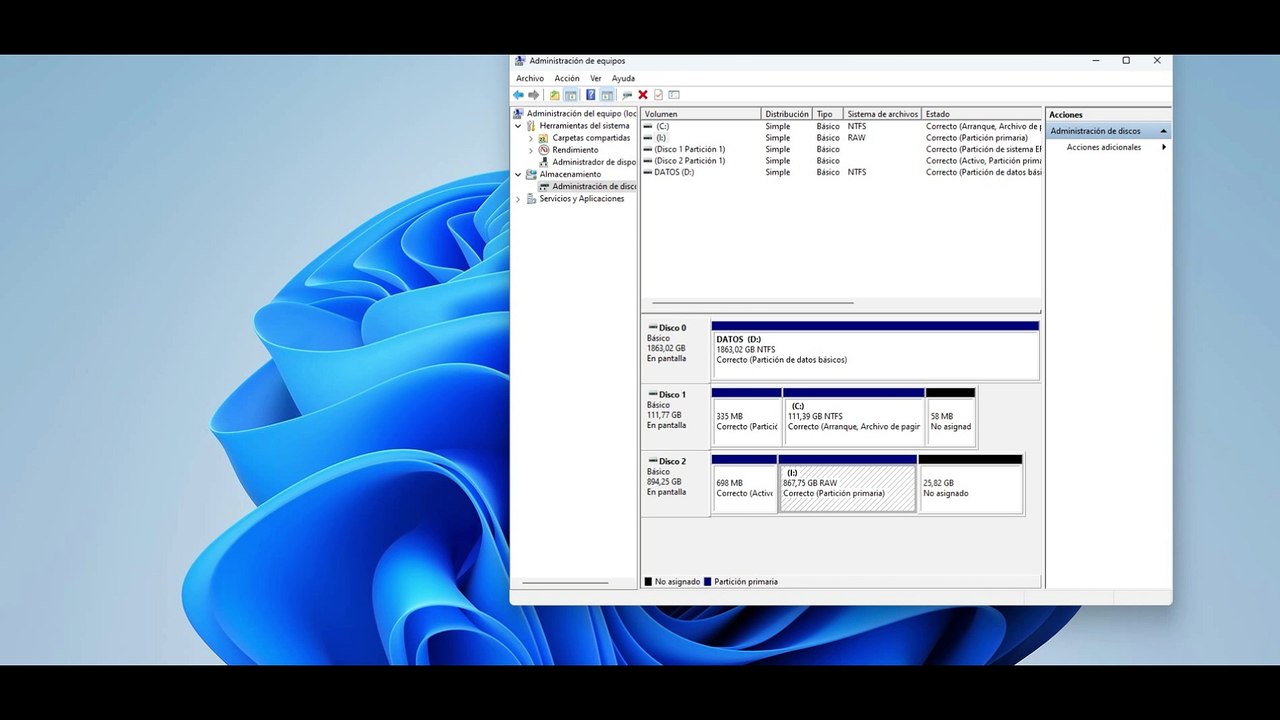Select the (Disco 2 Partición 1) volume row
The image size is (1280, 720).
pyautogui.click(x=842, y=161)
